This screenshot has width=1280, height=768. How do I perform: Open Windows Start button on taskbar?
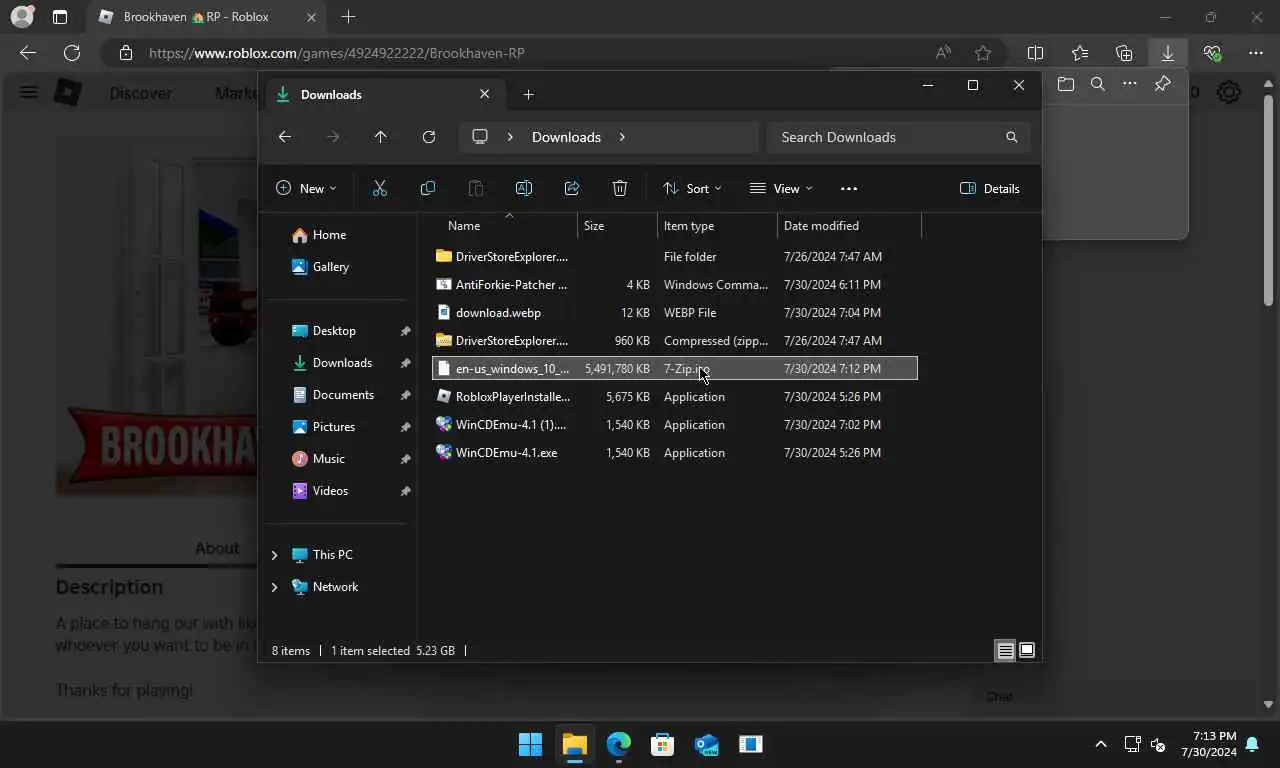point(530,744)
